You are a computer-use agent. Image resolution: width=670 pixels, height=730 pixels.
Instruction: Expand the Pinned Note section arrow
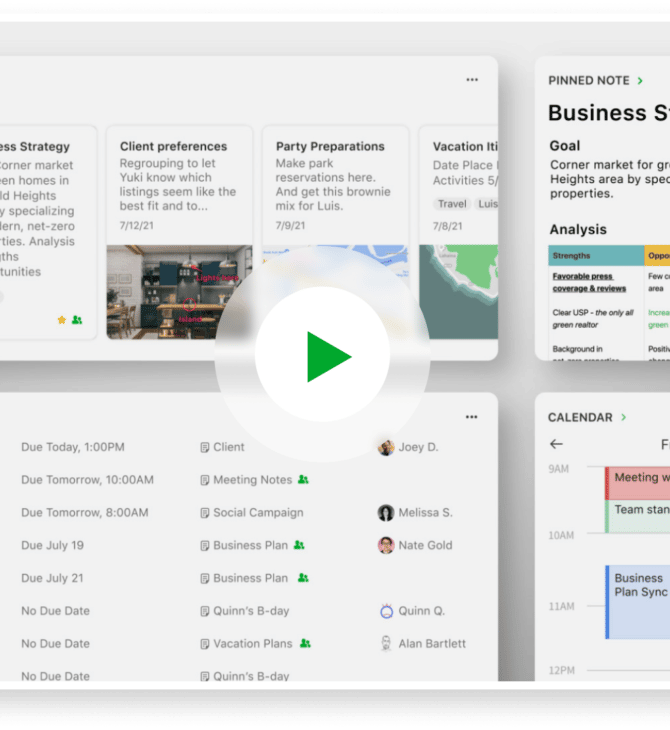pos(641,80)
